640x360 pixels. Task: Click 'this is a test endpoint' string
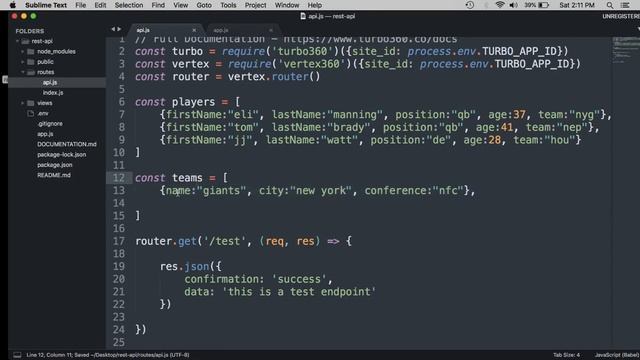click(x=299, y=292)
